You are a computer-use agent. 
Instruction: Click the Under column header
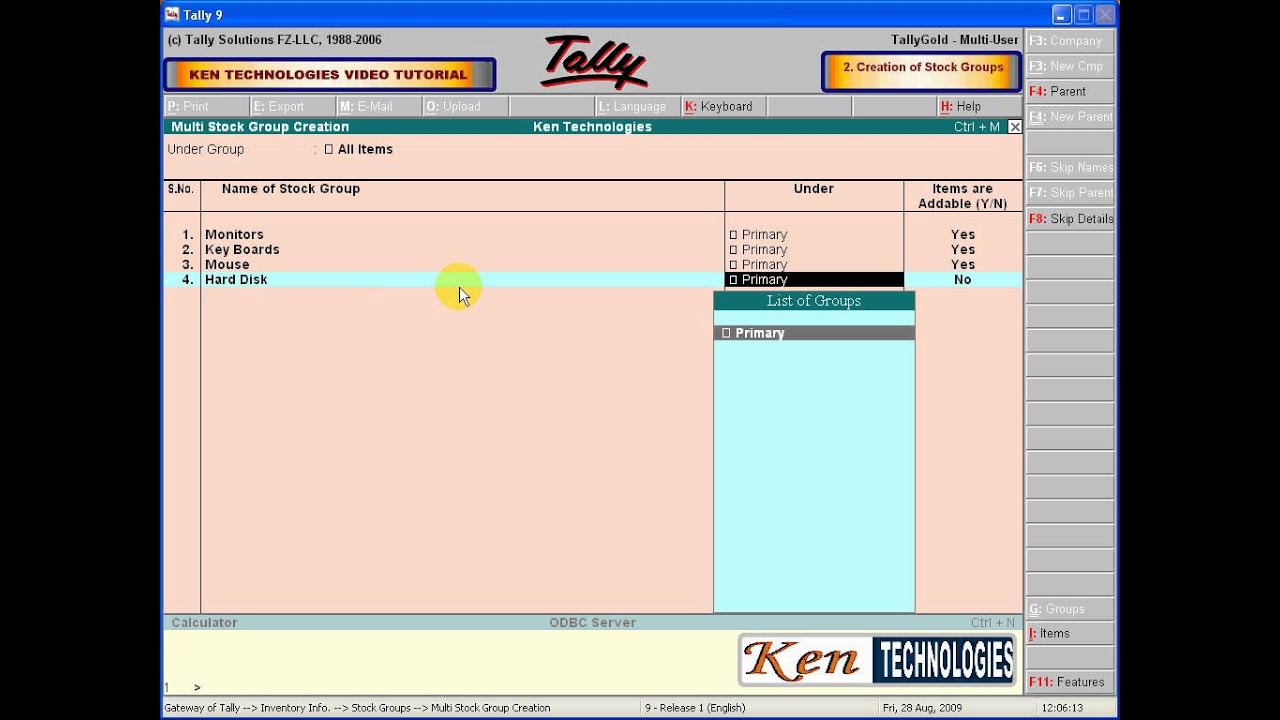pyautogui.click(x=813, y=189)
